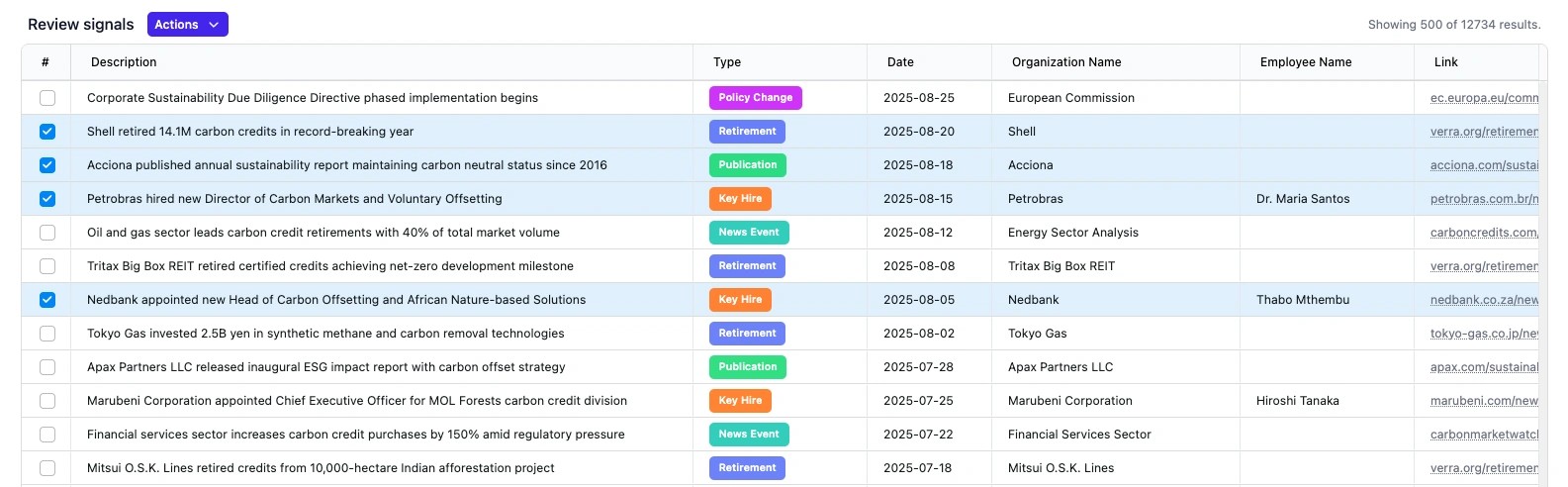The height and width of the screenshot is (487, 1568).
Task: Click the Organization Name column header
Action: click(x=1066, y=62)
